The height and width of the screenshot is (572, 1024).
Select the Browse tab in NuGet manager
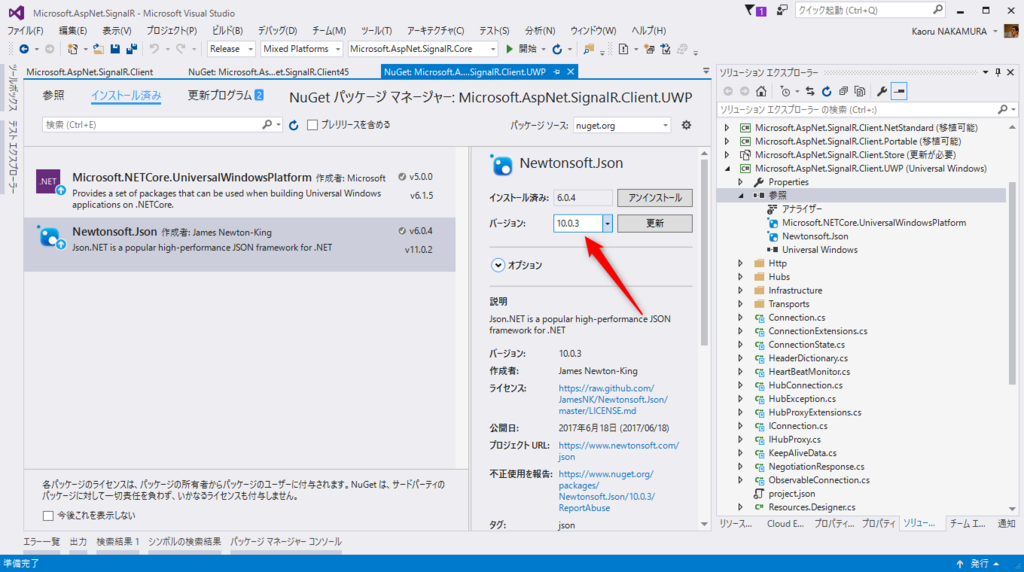point(54,95)
